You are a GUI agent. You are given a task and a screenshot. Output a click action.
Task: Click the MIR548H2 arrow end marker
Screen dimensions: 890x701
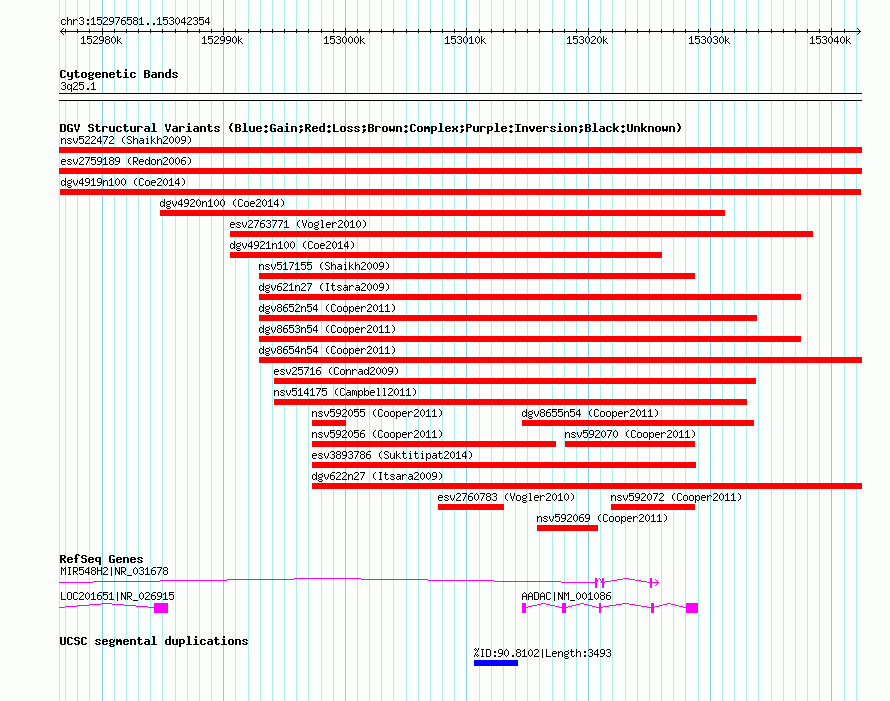(x=654, y=582)
